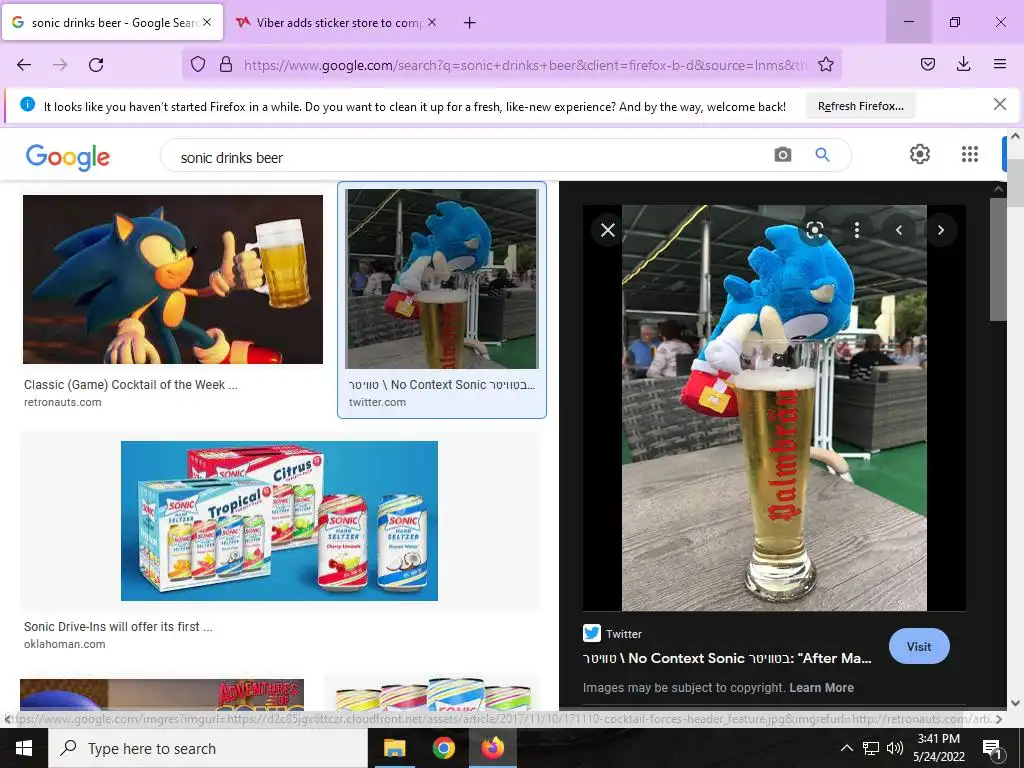Click the network icon in system tray
This screenshot has width=1024, height=768.
[871, 748]
